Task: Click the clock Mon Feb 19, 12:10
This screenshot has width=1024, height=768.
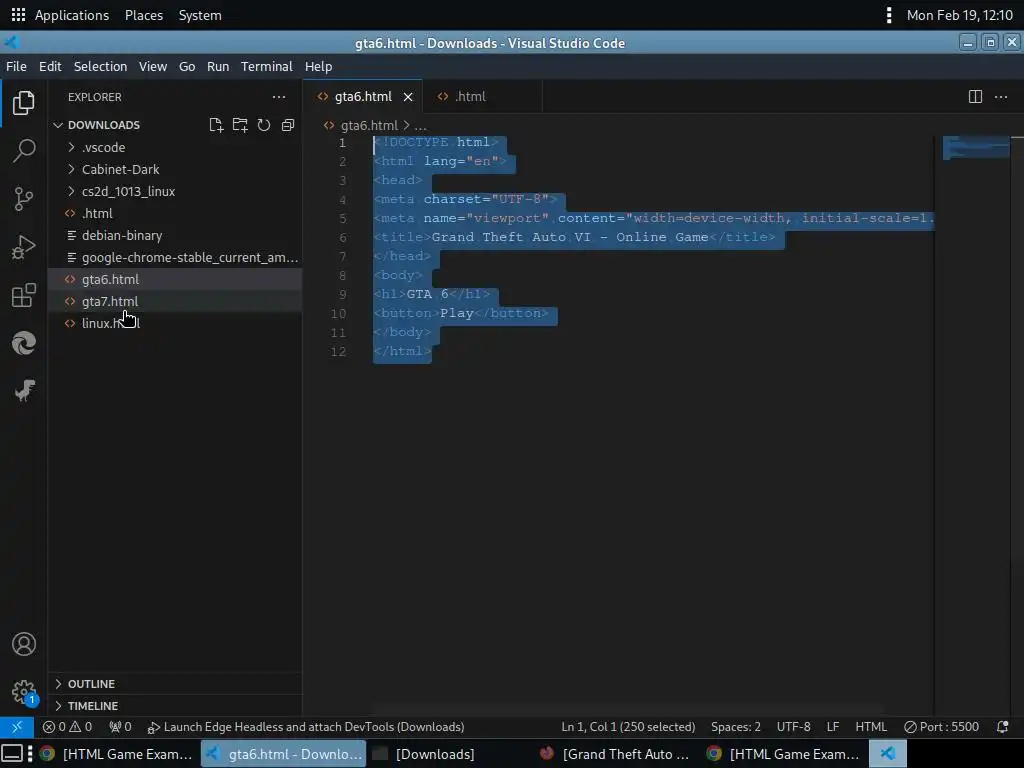Action: click(959, 15)
